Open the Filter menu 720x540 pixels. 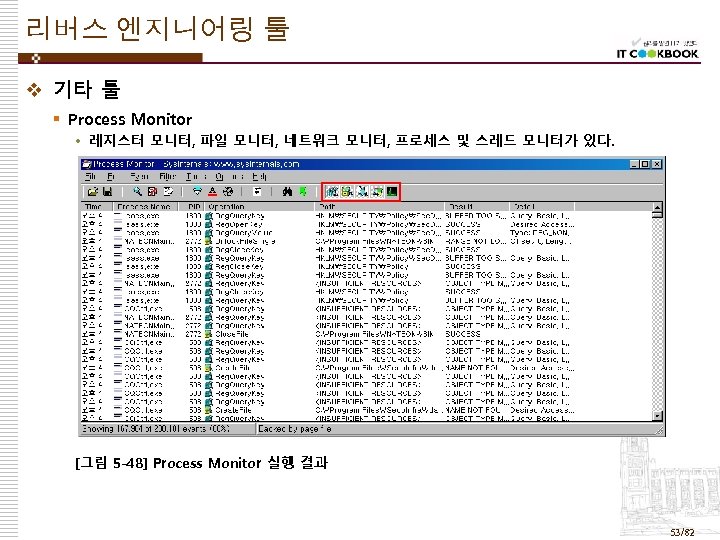coord(168,176)
